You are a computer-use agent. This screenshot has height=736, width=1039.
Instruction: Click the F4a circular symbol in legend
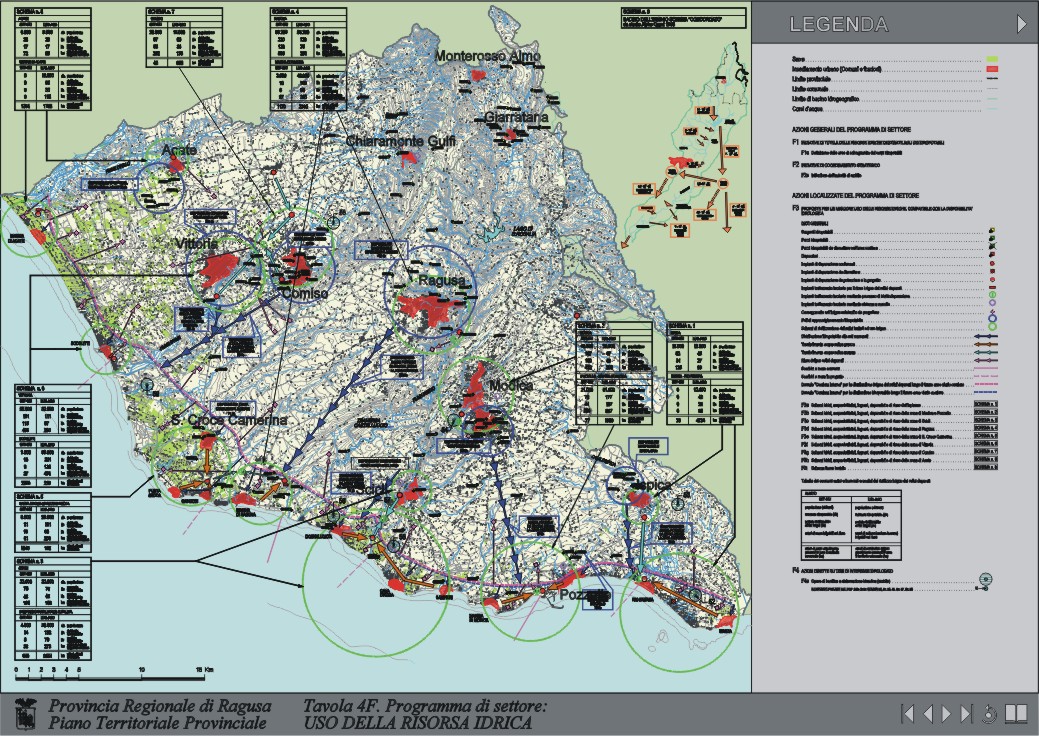click(x=984, y=579)
